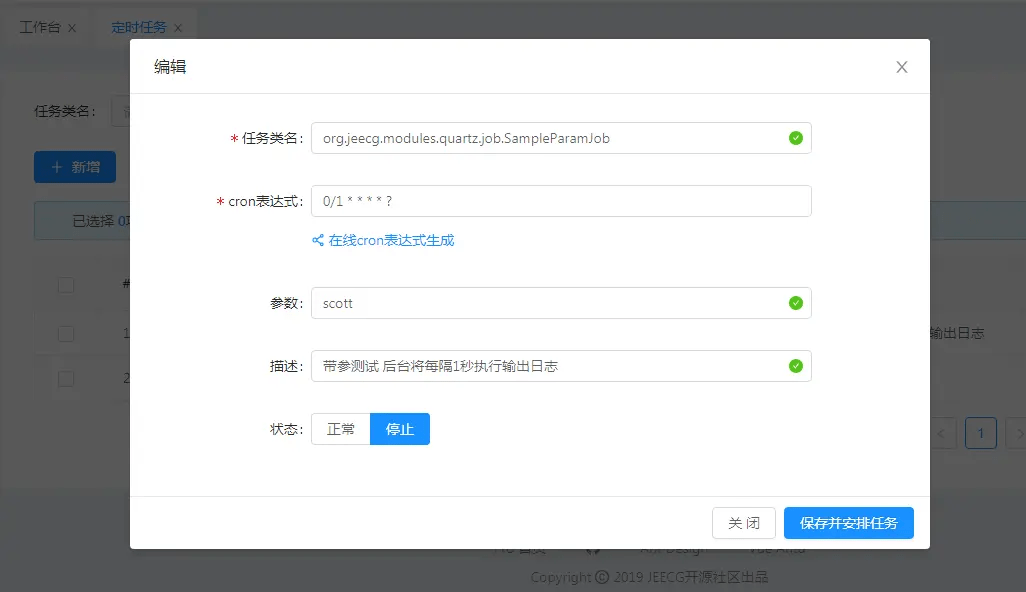
Task: Click the green checkmark in 任务类名 field
Action: tap(796, 138)
